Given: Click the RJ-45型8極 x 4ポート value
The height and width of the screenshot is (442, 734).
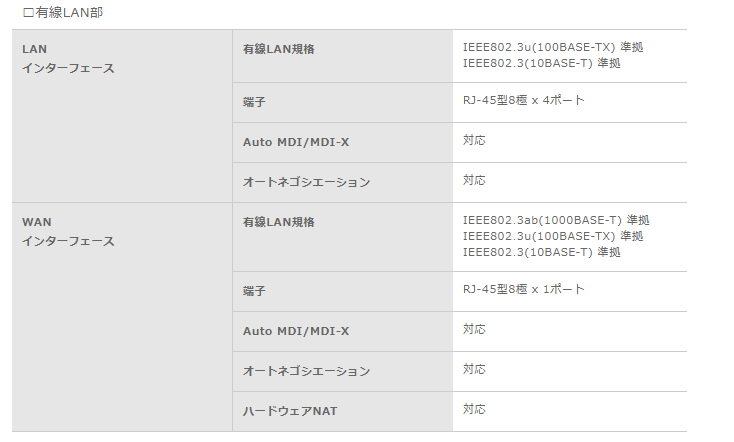Looking at the screenshot, I should [523, 100].
